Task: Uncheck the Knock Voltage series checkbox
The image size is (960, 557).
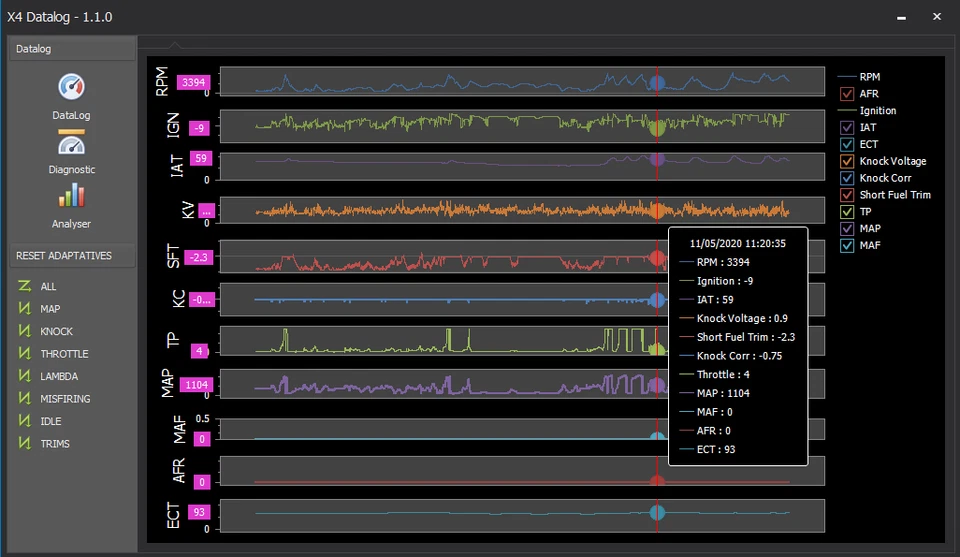Action: tap(847, 161)
